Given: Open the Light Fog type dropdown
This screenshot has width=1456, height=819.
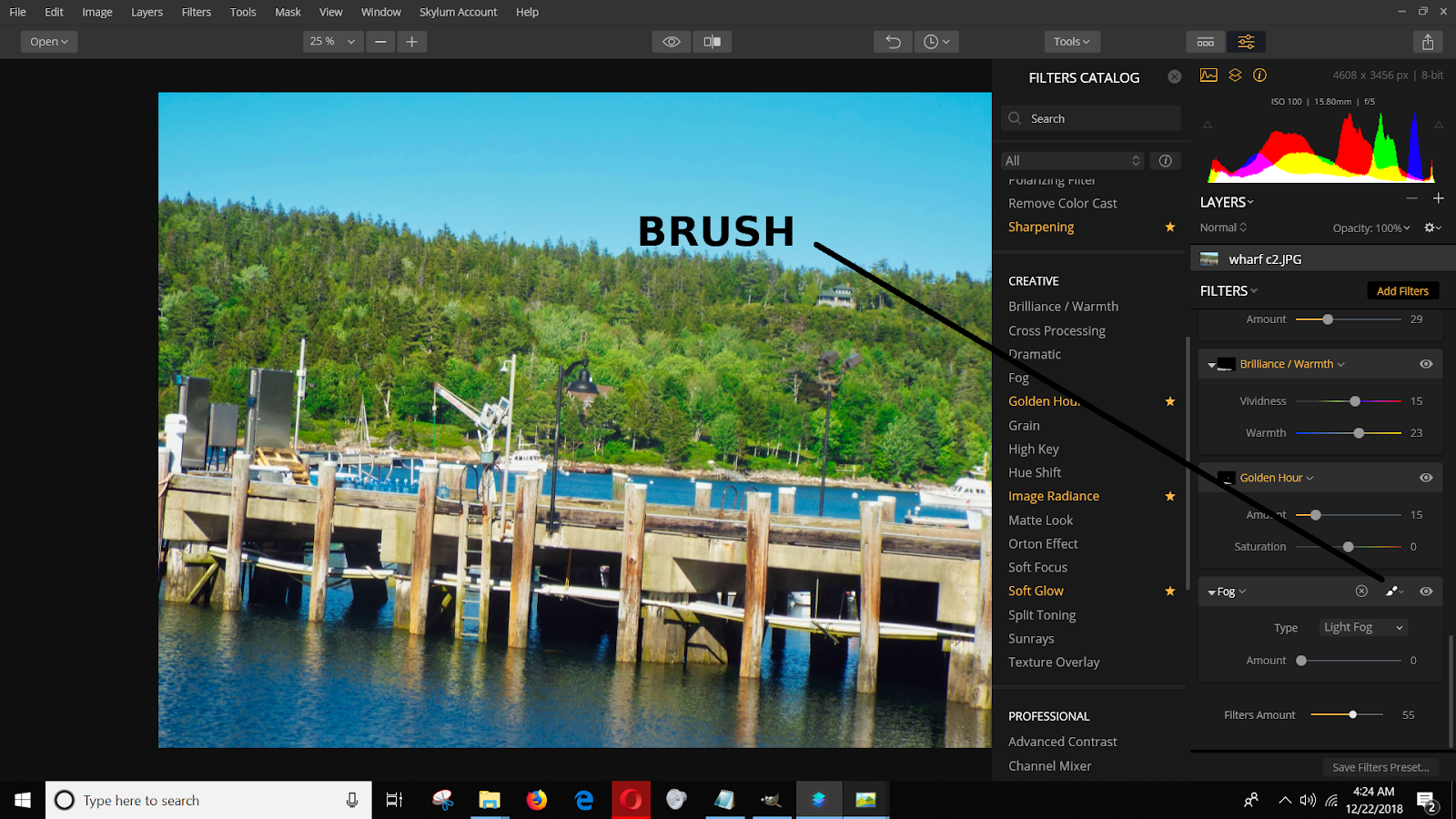Looking at the screenshot, I should click(1362, 627).
